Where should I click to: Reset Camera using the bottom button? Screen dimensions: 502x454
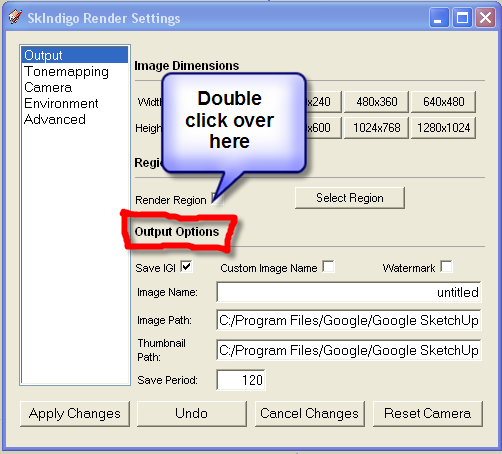coord(428,414)
